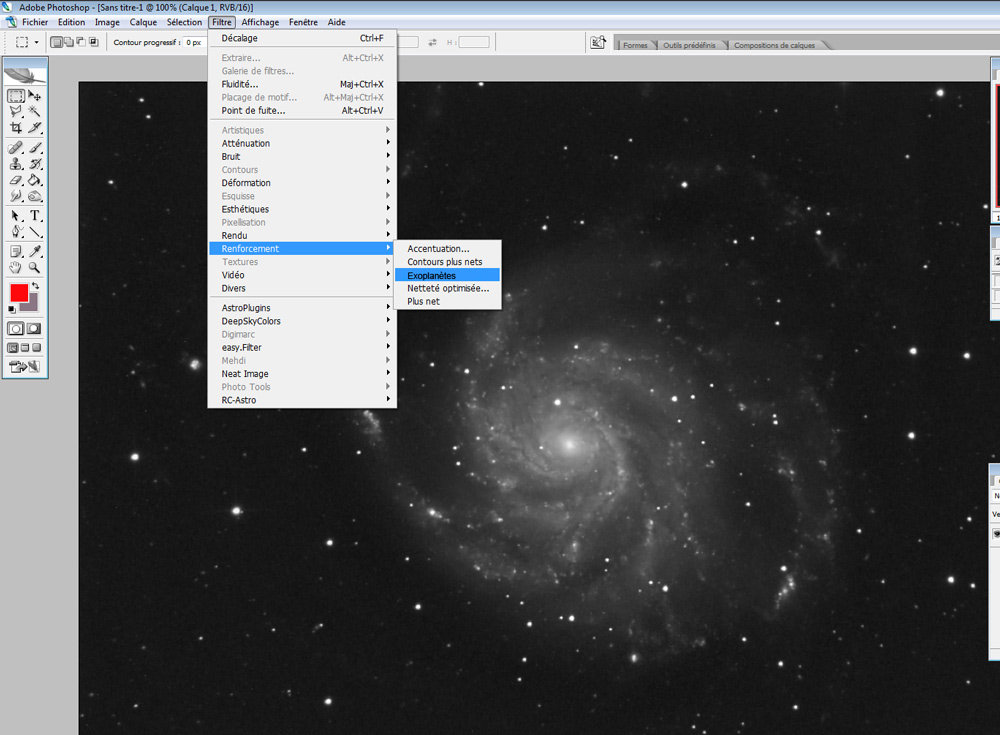Open the Calque menu
Screen dimensions: 1000x735
143,22
